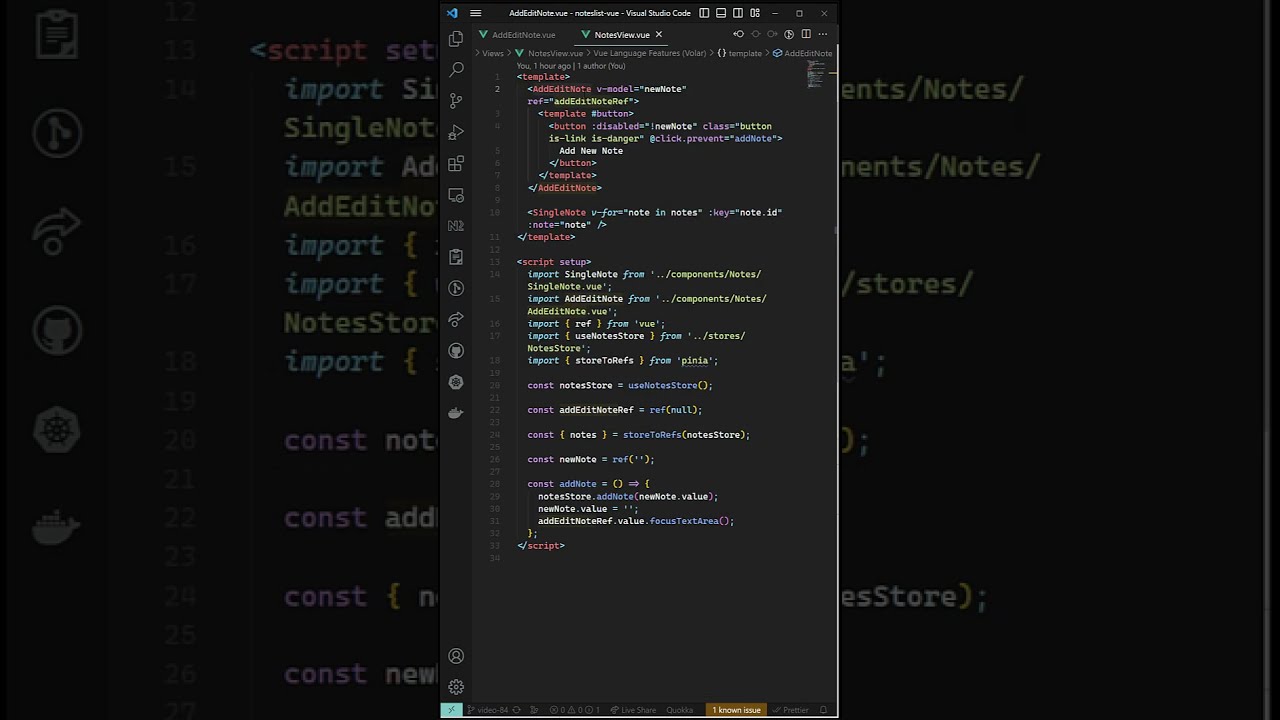Open the Explorer view in activity bar
Image resolution: width=1280 pixels, height=720 pixels.
pos(456,39)
